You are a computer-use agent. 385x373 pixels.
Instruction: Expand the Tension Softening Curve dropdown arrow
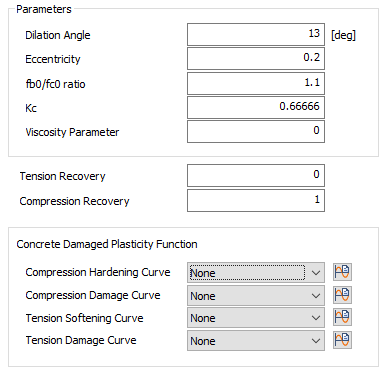[315, 318]
